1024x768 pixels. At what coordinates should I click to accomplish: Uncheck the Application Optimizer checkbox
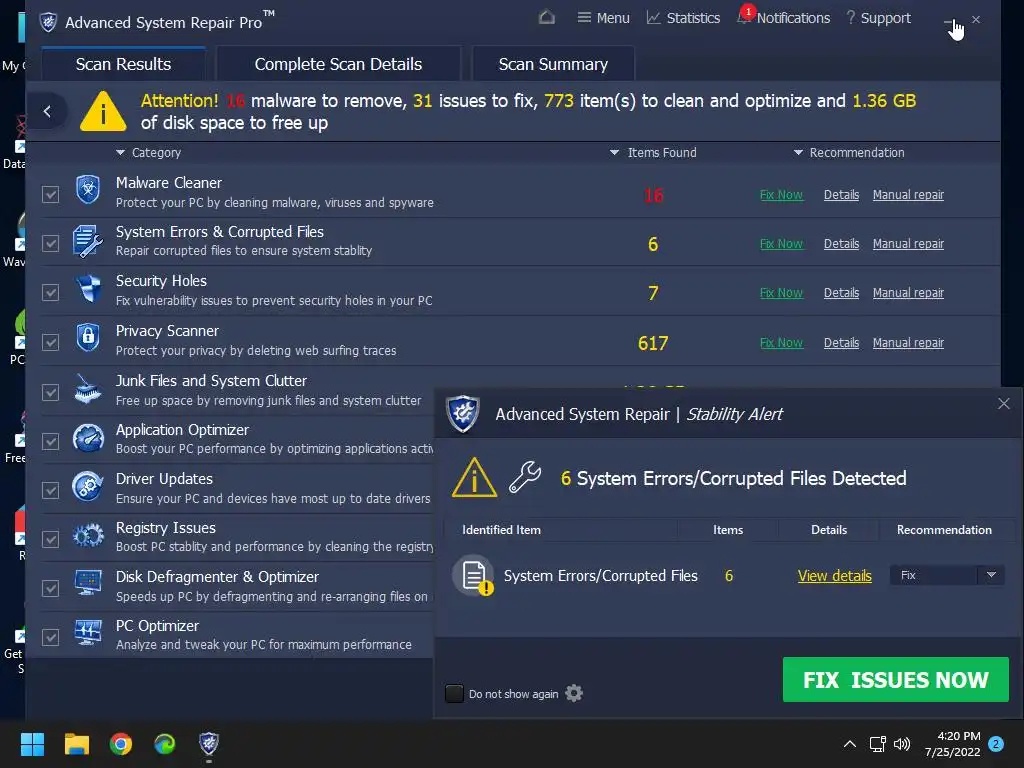click(50, 441)
